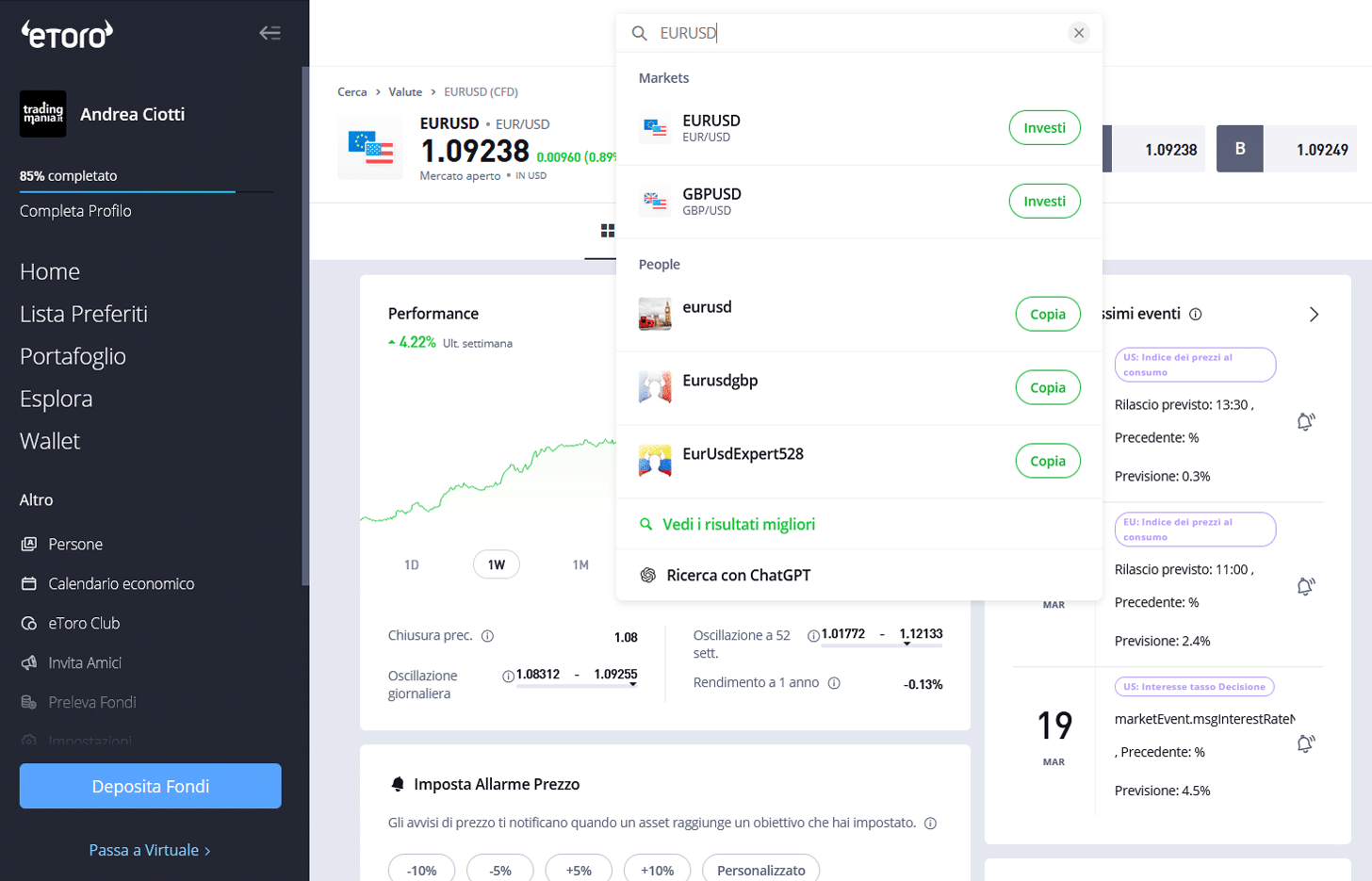Click the Persone icon
This screenshot has height=881, width=1372.
pos(29,544)
